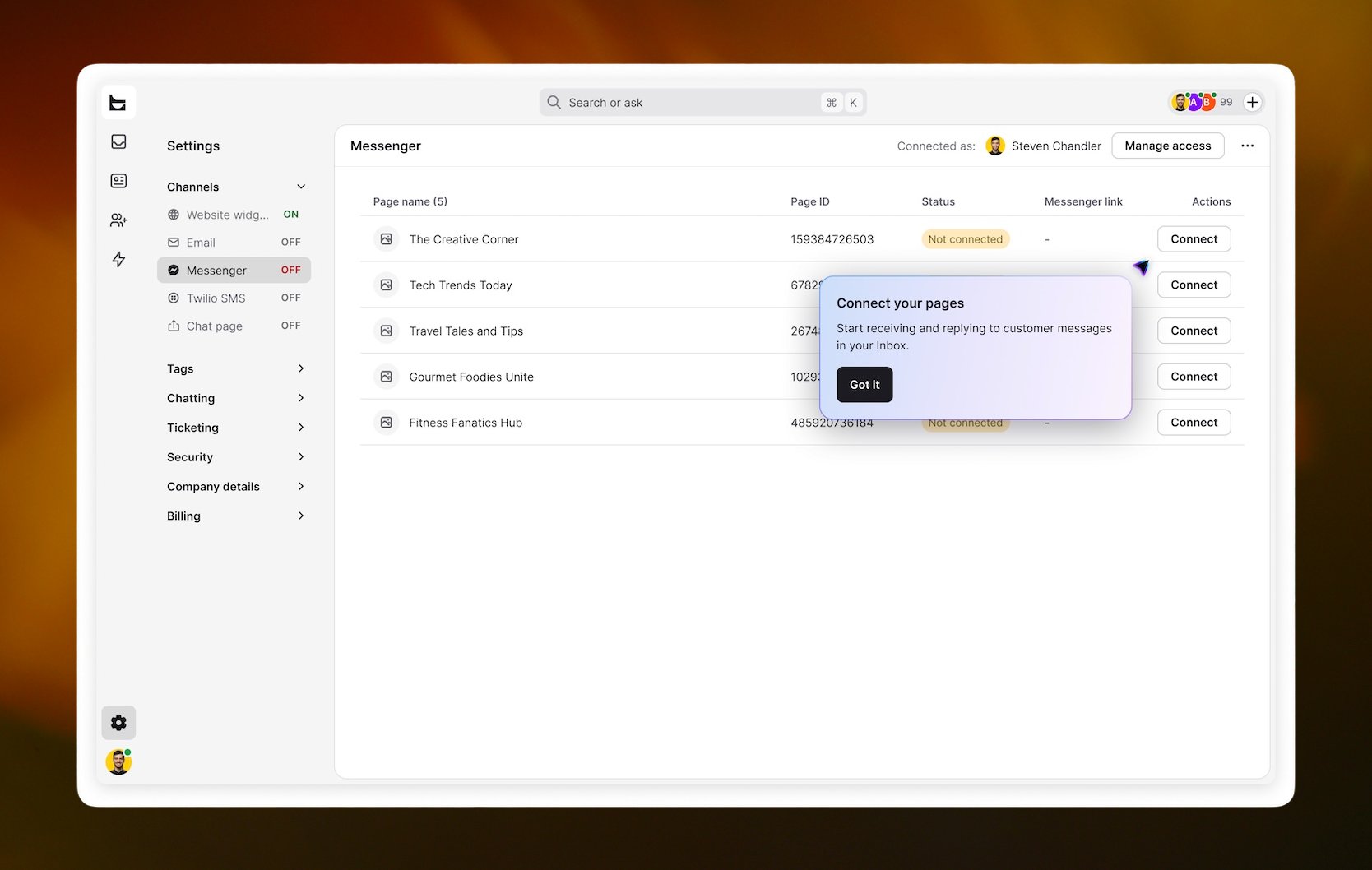Click the Page name (5) column header
This screenshot has height=870, width=1372.
click(x=410, y=201)
